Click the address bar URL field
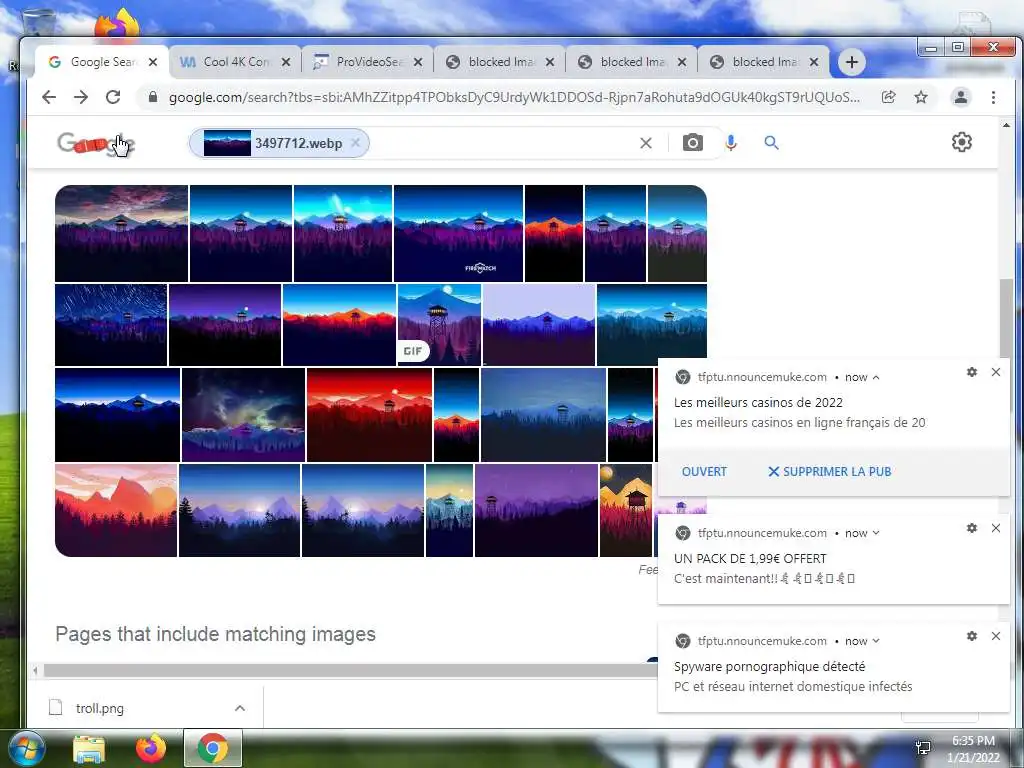The width and height of the screenshot is (1024, 768). pyautogui.click(x=514, y=97)
